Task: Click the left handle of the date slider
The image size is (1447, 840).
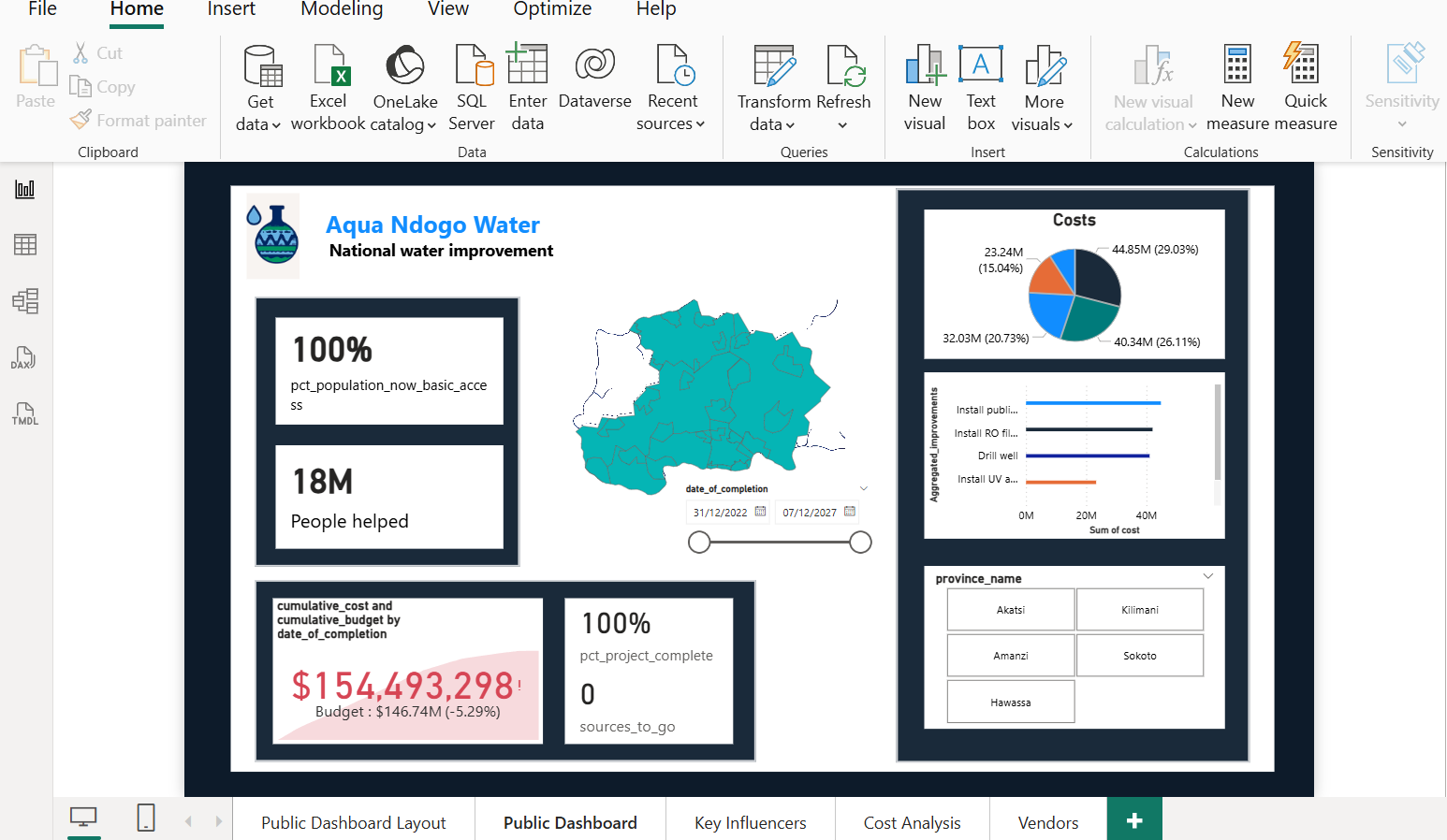Action: click(699, 542)
